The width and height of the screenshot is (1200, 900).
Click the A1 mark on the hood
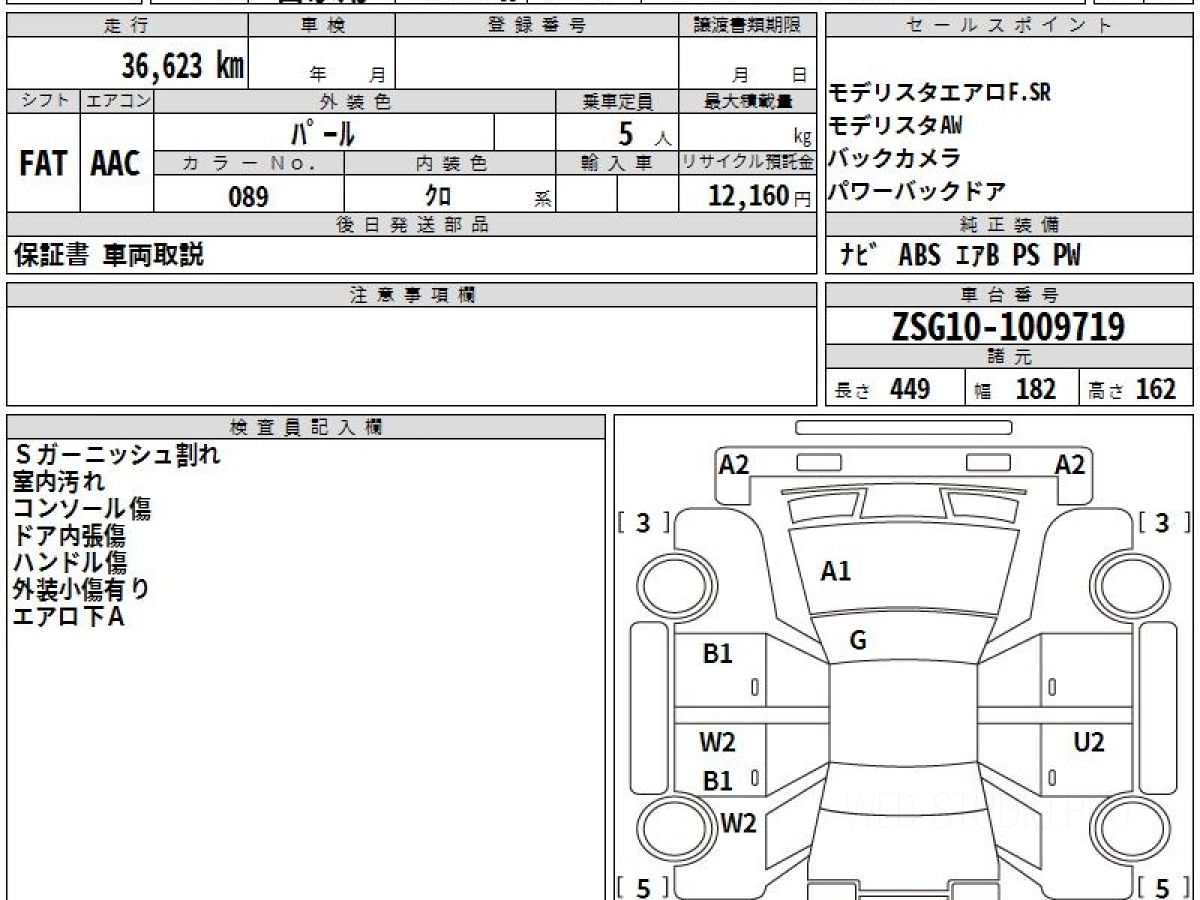tap(835, 572)
